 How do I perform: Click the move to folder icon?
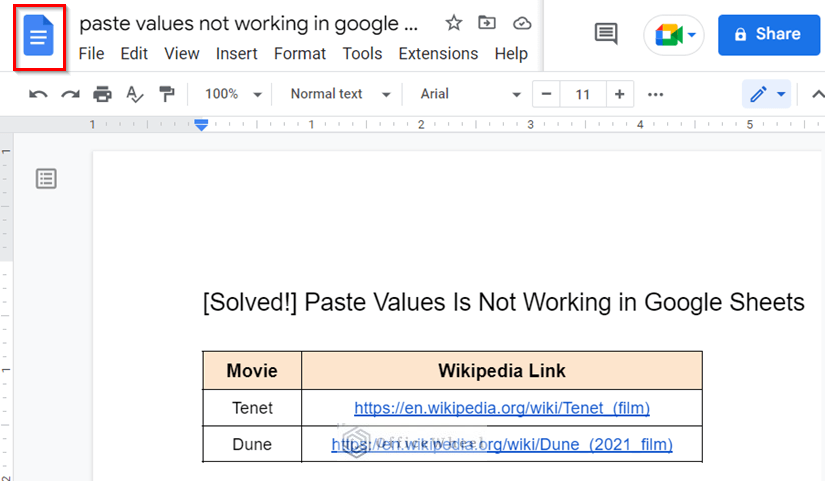(487, 23)
